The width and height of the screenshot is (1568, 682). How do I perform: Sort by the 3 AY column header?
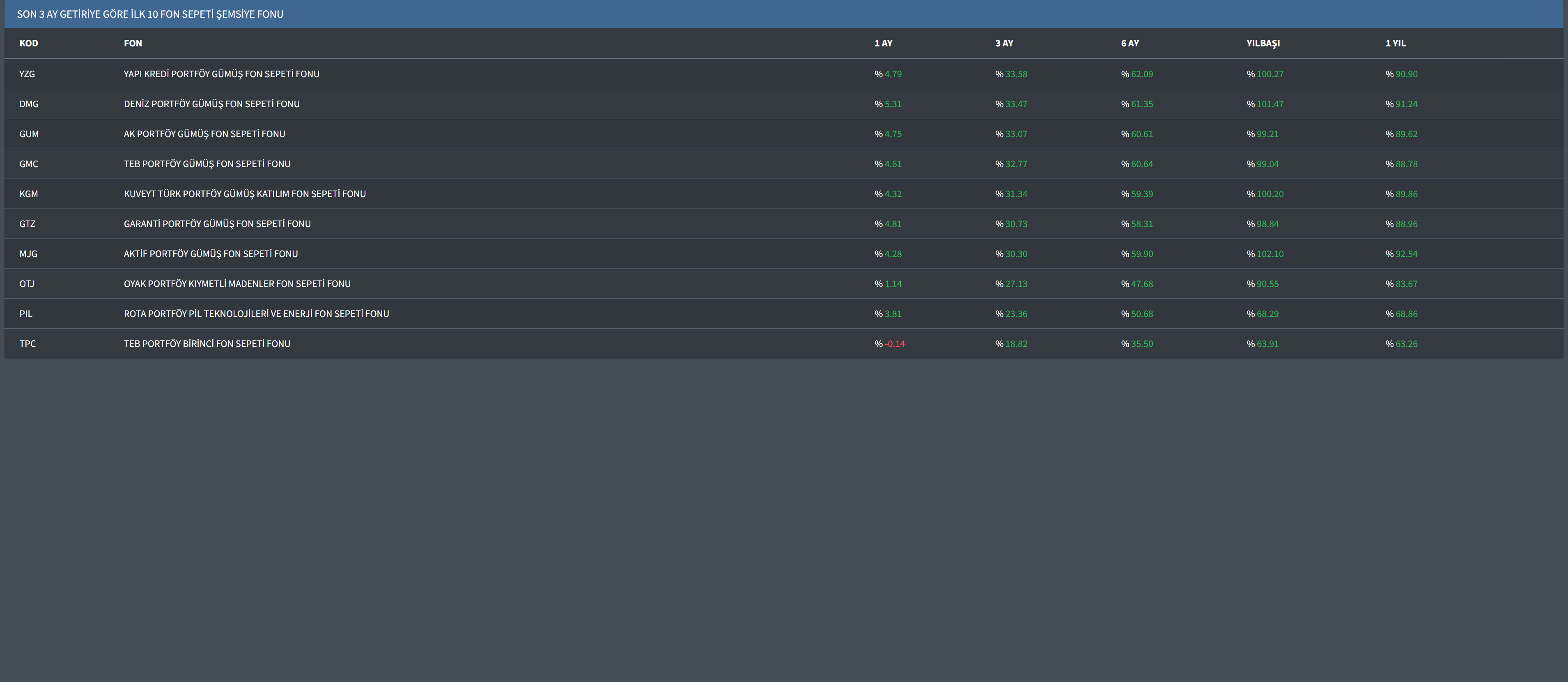point(1004,43)
